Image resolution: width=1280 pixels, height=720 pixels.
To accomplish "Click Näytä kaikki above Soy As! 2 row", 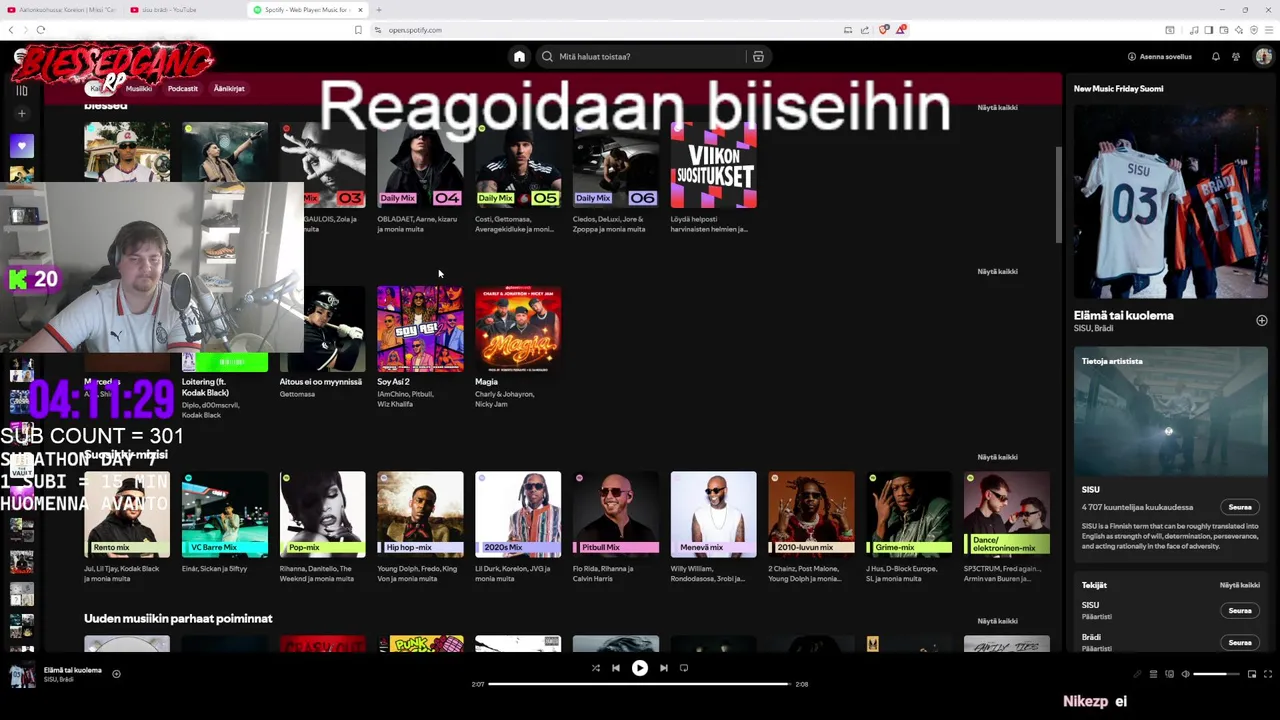I will [997, 271].
